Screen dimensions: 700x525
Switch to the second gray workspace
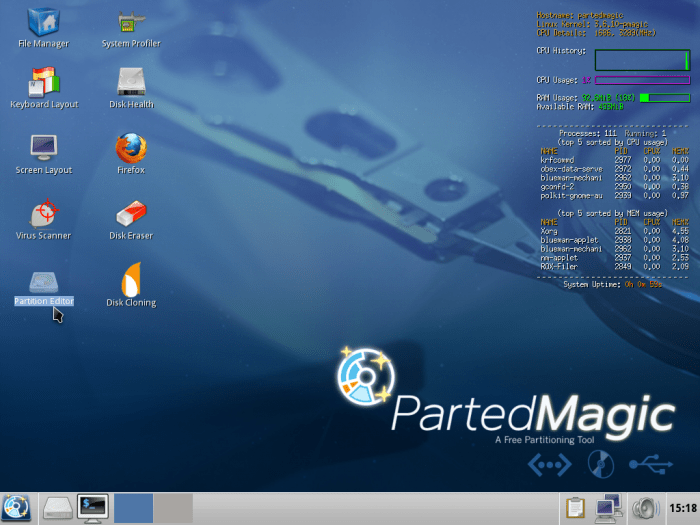tap(173, 508)
